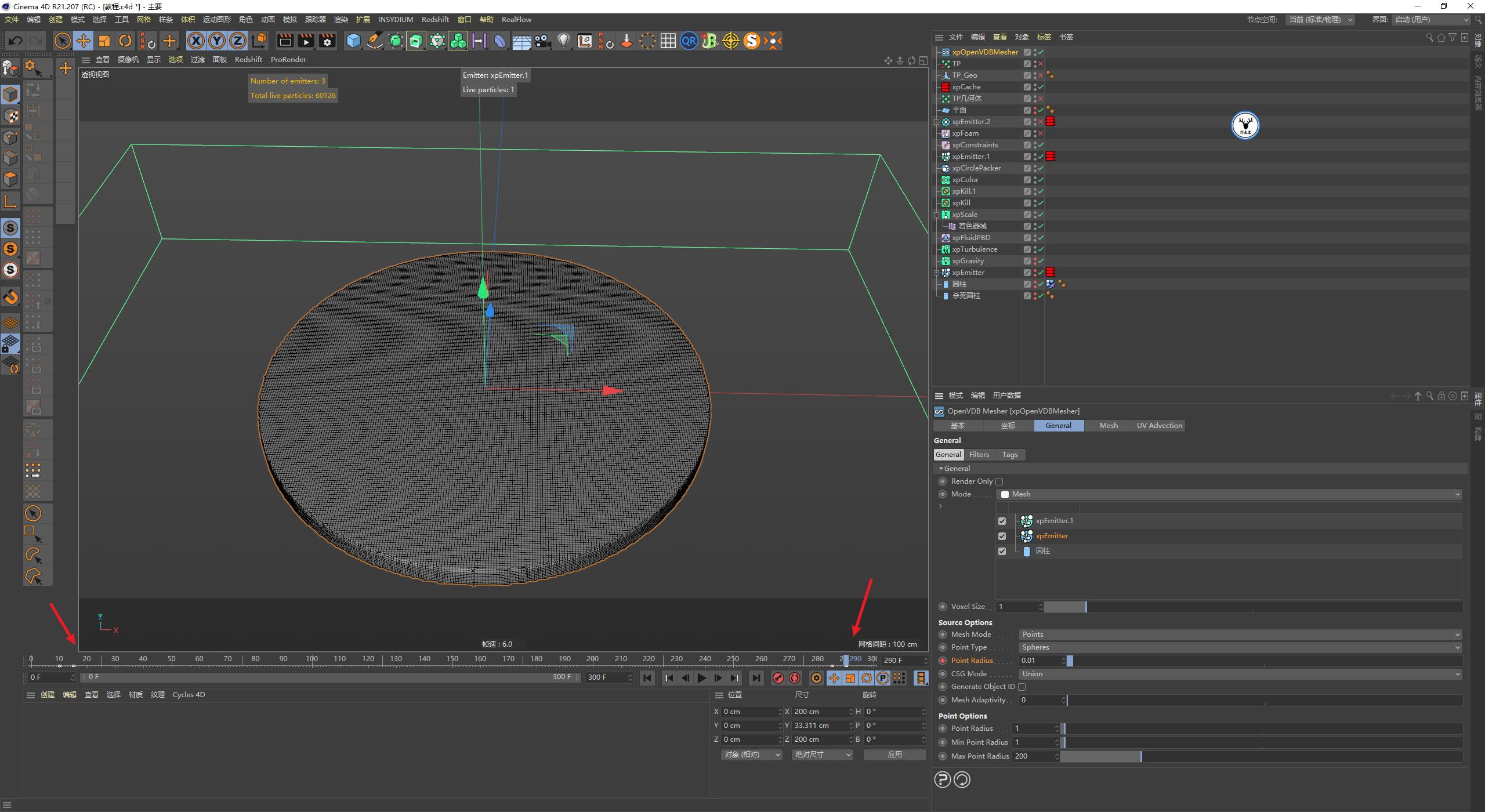Click the cube primitive icon
The image size is (1485, 812).
(x=353, y=41)
